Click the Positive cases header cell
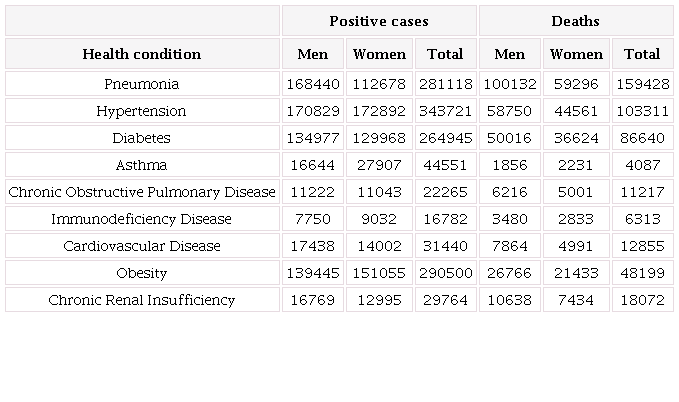679x402 pixels. pyautogui.click(x=379, y=21)
